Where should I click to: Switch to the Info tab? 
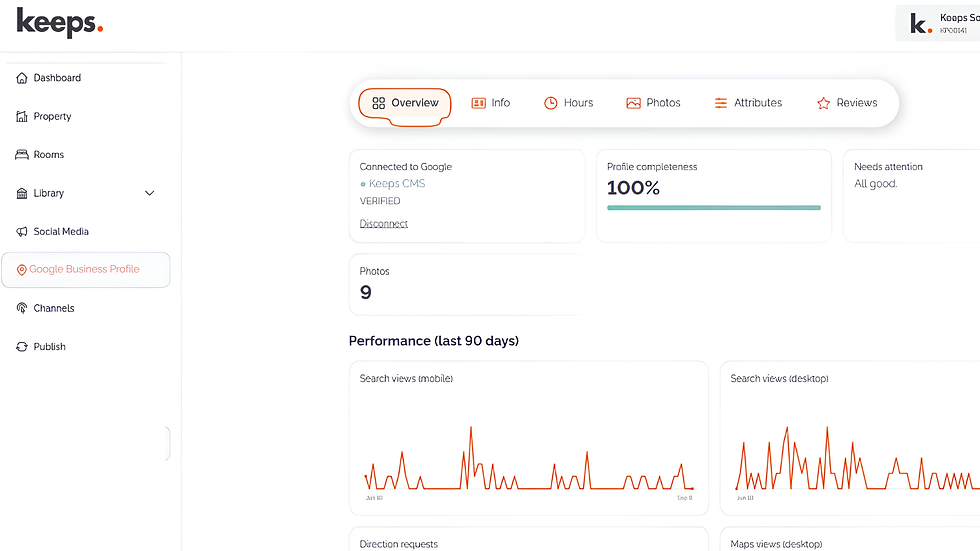coord(491,103)
